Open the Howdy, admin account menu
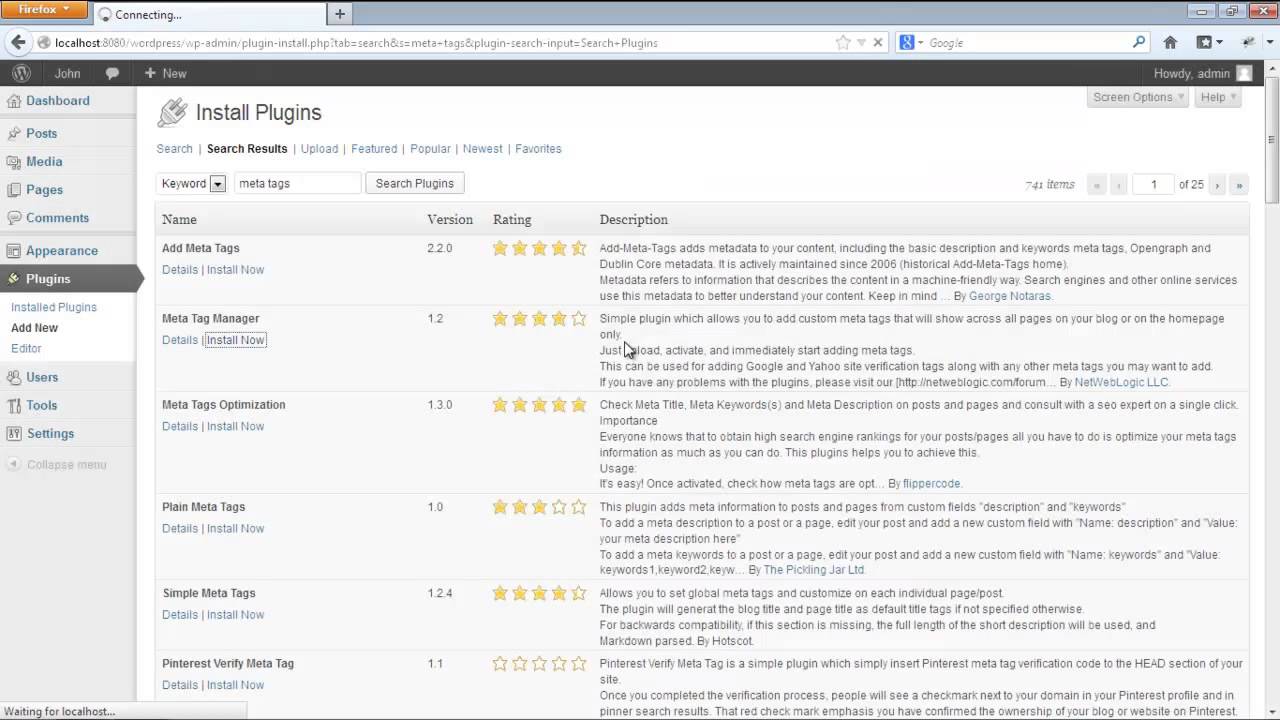 1202,74
